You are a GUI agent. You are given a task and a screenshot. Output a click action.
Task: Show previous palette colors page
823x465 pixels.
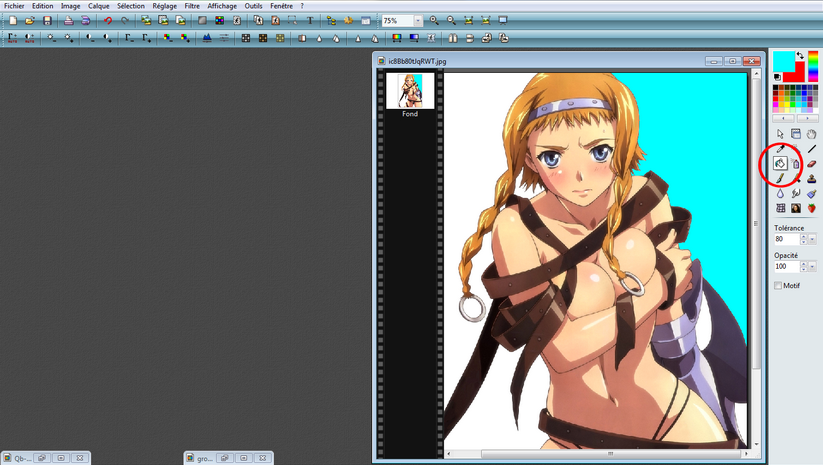coord(784,119)
